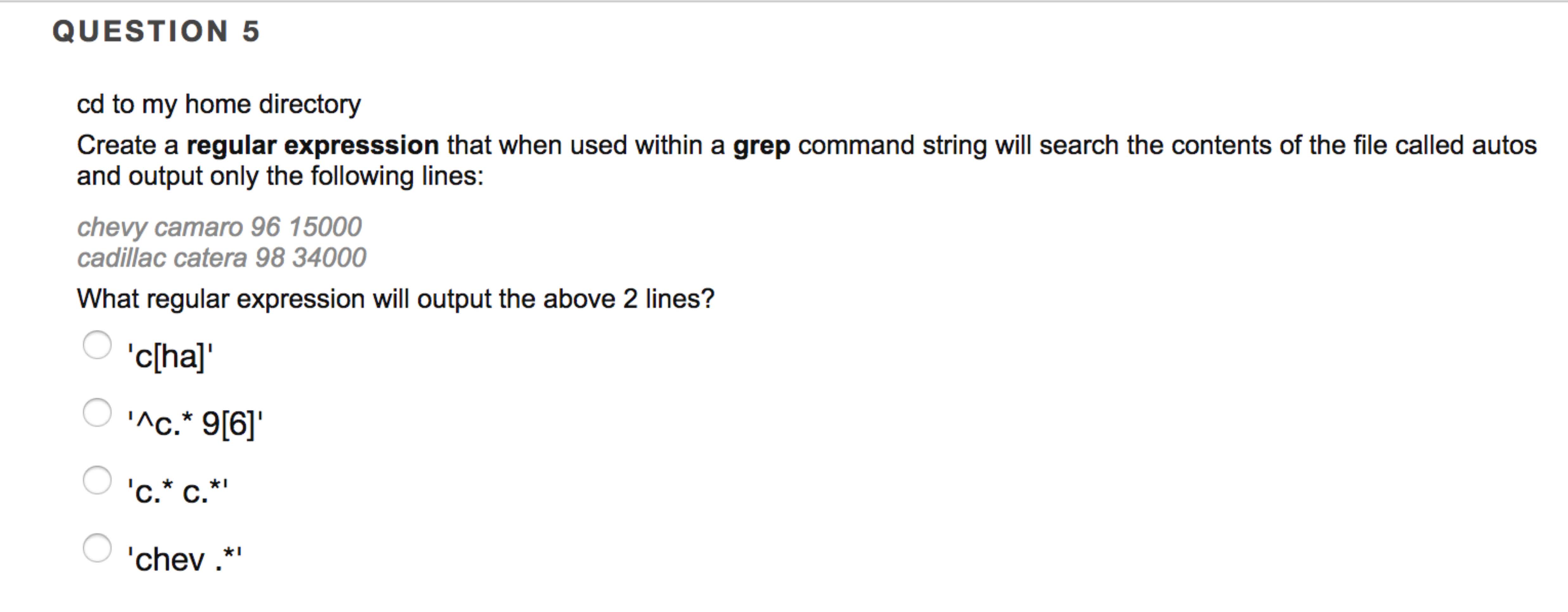Click 'and output only the following lines:' text
1568x612 pixels.
click(x=280, y=176)
